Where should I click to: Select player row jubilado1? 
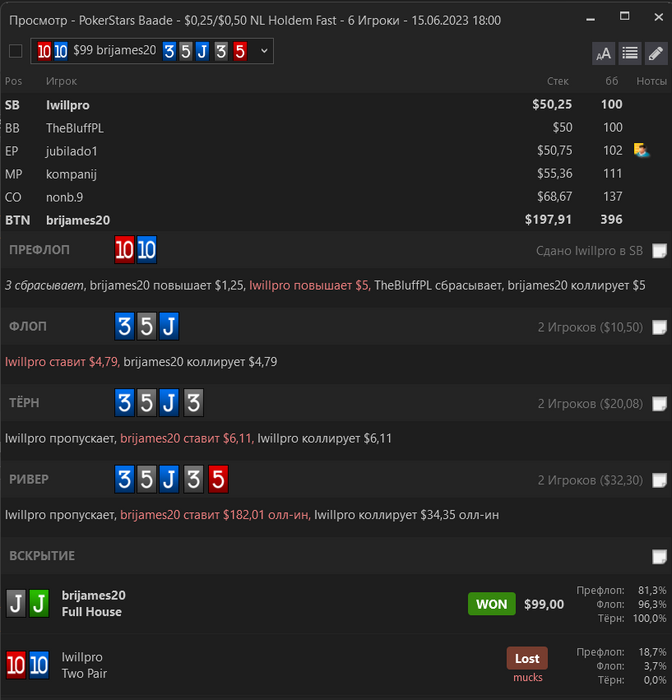tap(336, 151)
